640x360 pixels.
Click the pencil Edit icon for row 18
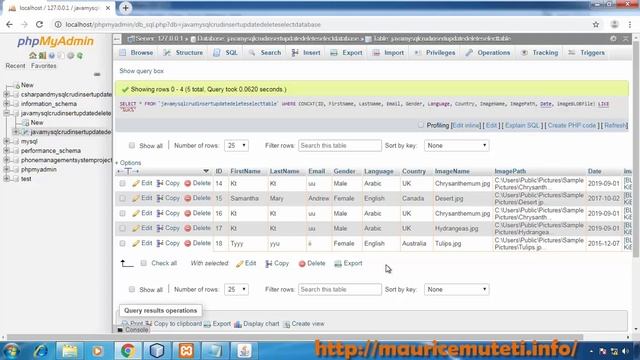[136, 243]
